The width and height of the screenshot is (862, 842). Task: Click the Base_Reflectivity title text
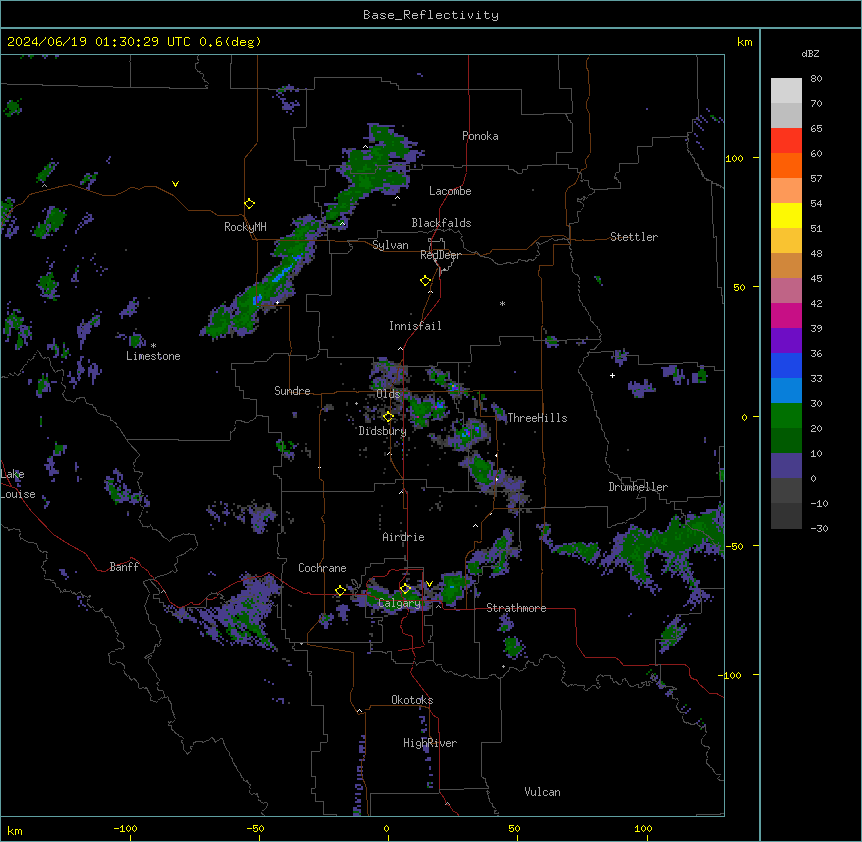pos(431,15)
